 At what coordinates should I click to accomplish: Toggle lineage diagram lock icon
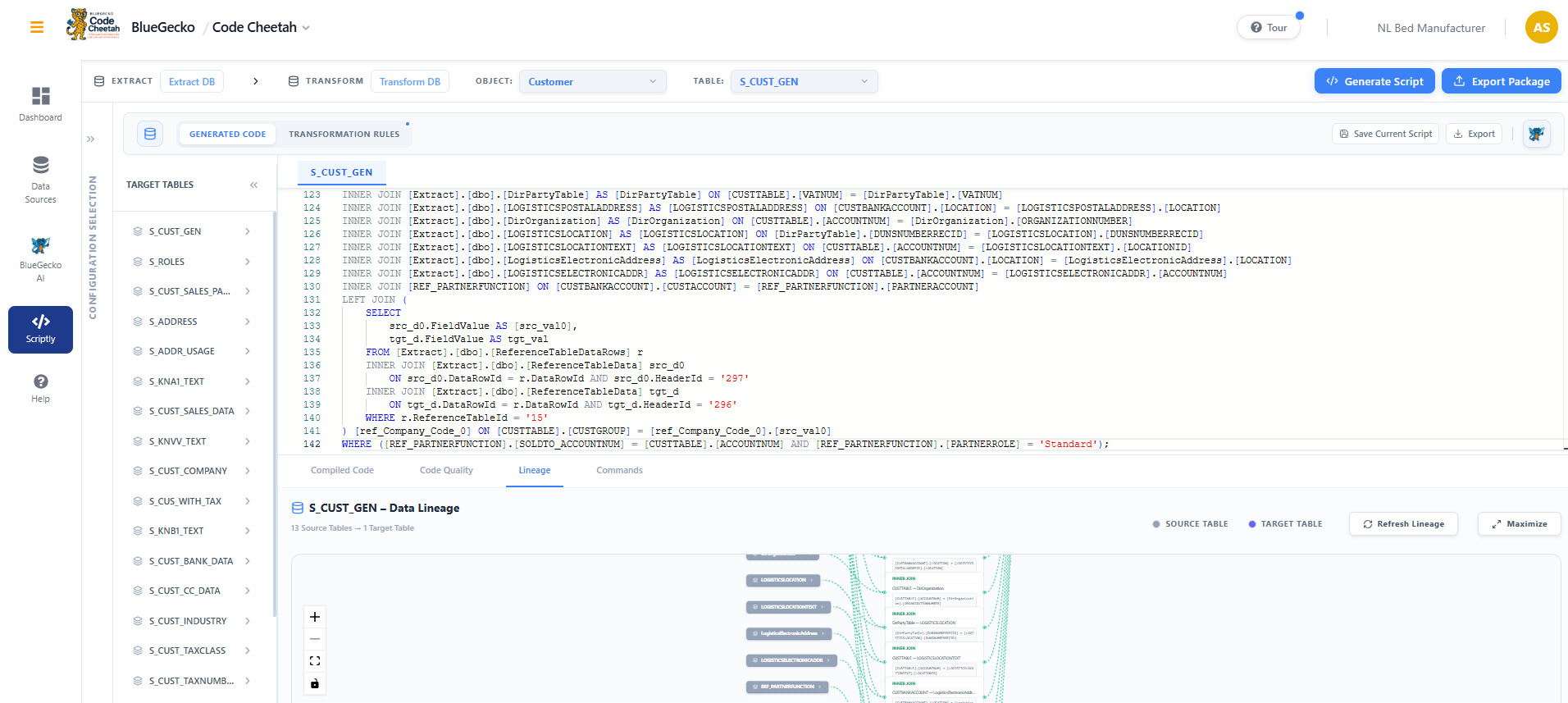[x=315, y=683]
